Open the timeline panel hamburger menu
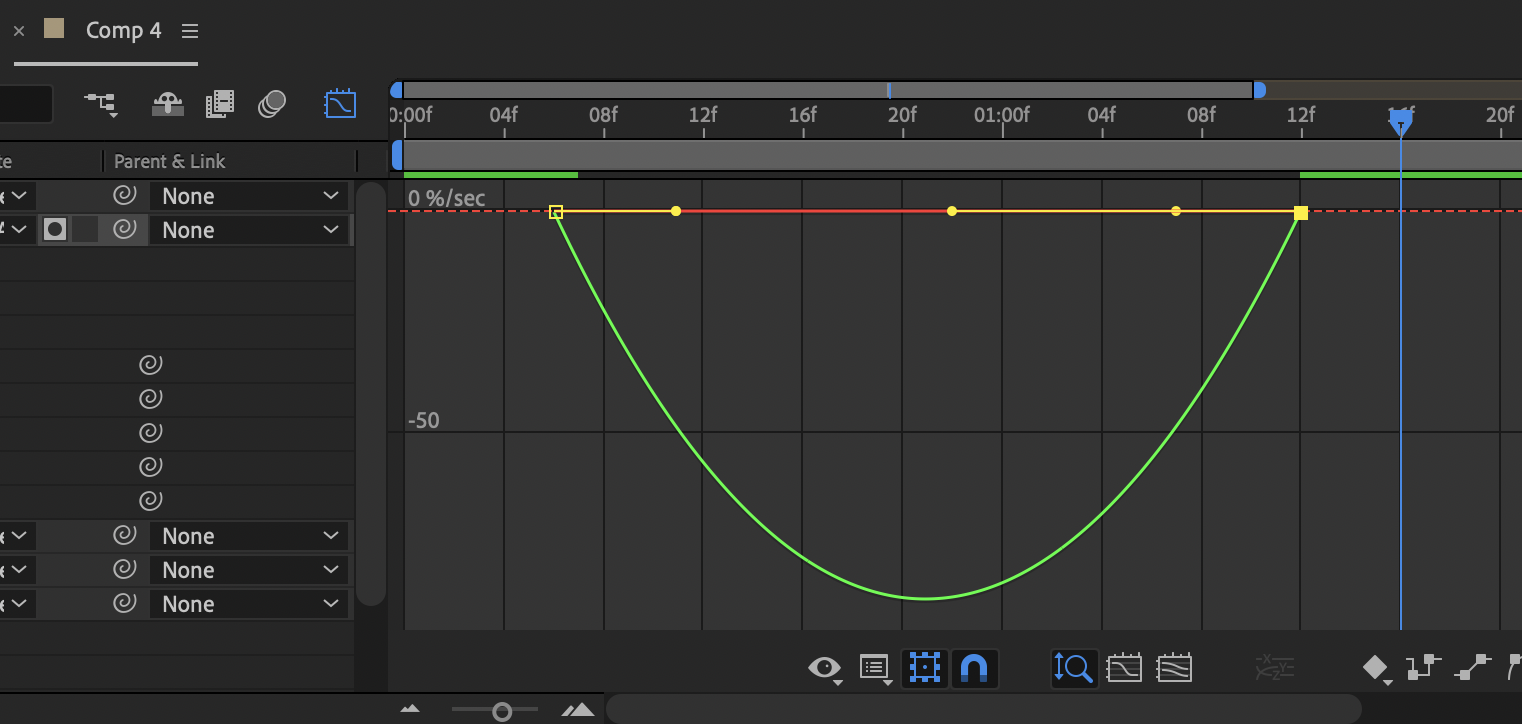This screenshot has height=724, width=1522. coord(189,30)
